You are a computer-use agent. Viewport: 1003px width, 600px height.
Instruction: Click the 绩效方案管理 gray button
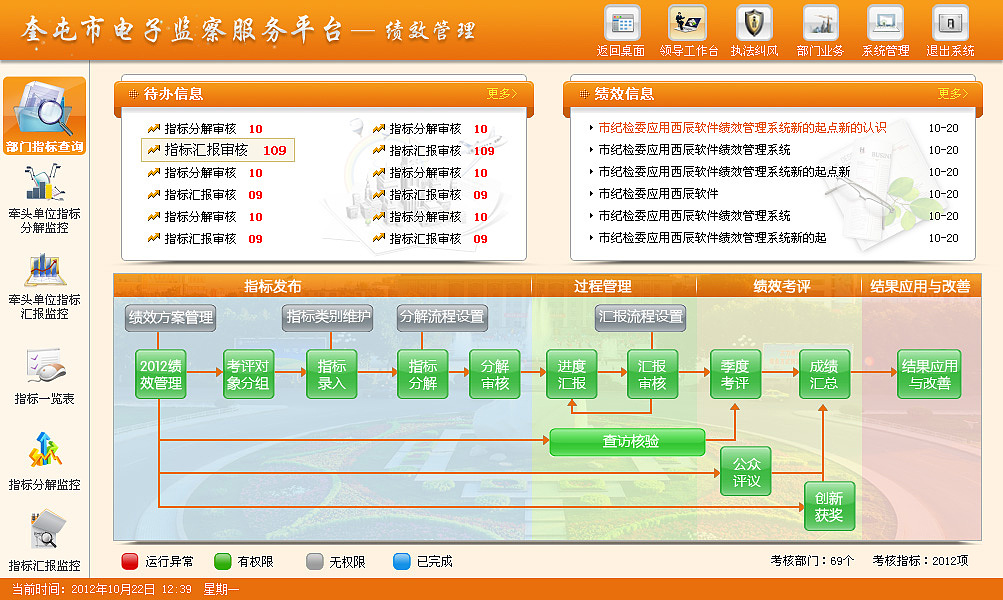pos(170,318)
